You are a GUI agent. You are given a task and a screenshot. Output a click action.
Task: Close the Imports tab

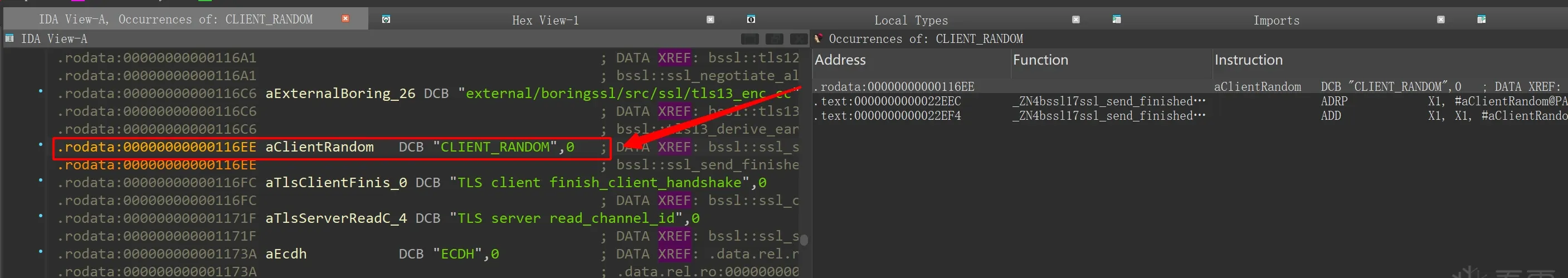tap(1441, 19)
